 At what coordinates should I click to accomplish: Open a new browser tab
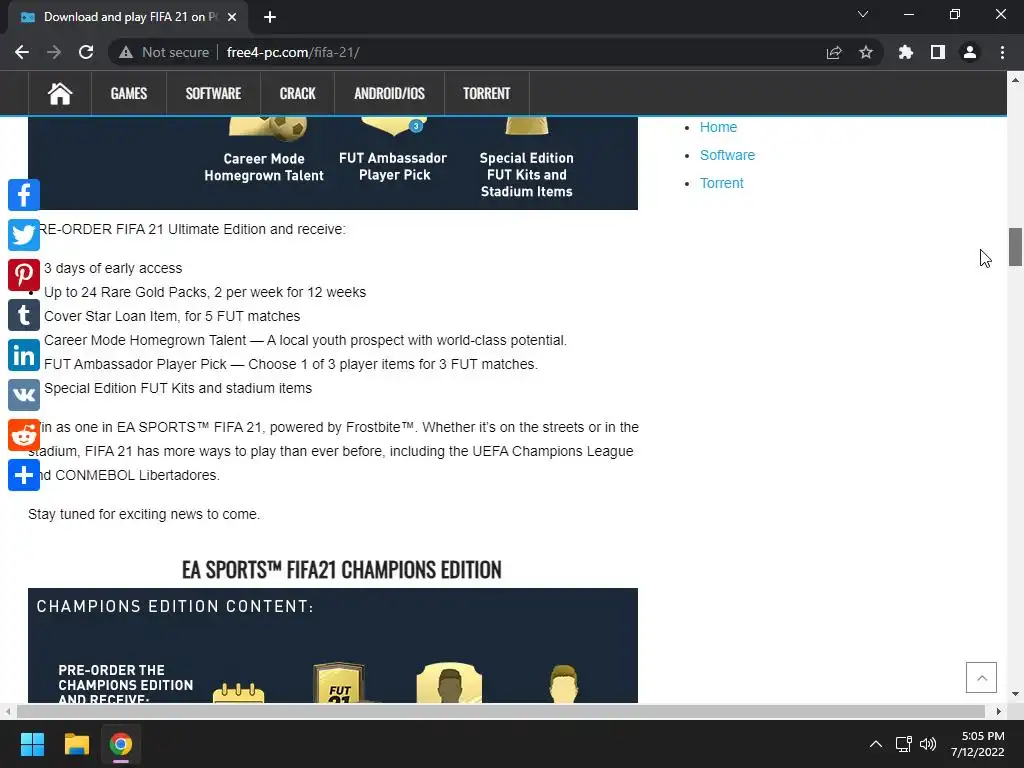(x=270, y=17)
